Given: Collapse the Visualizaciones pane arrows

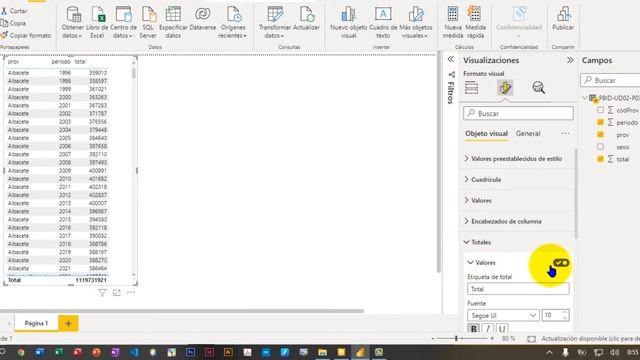Looking at the screenshot, I should coord(570,60).
